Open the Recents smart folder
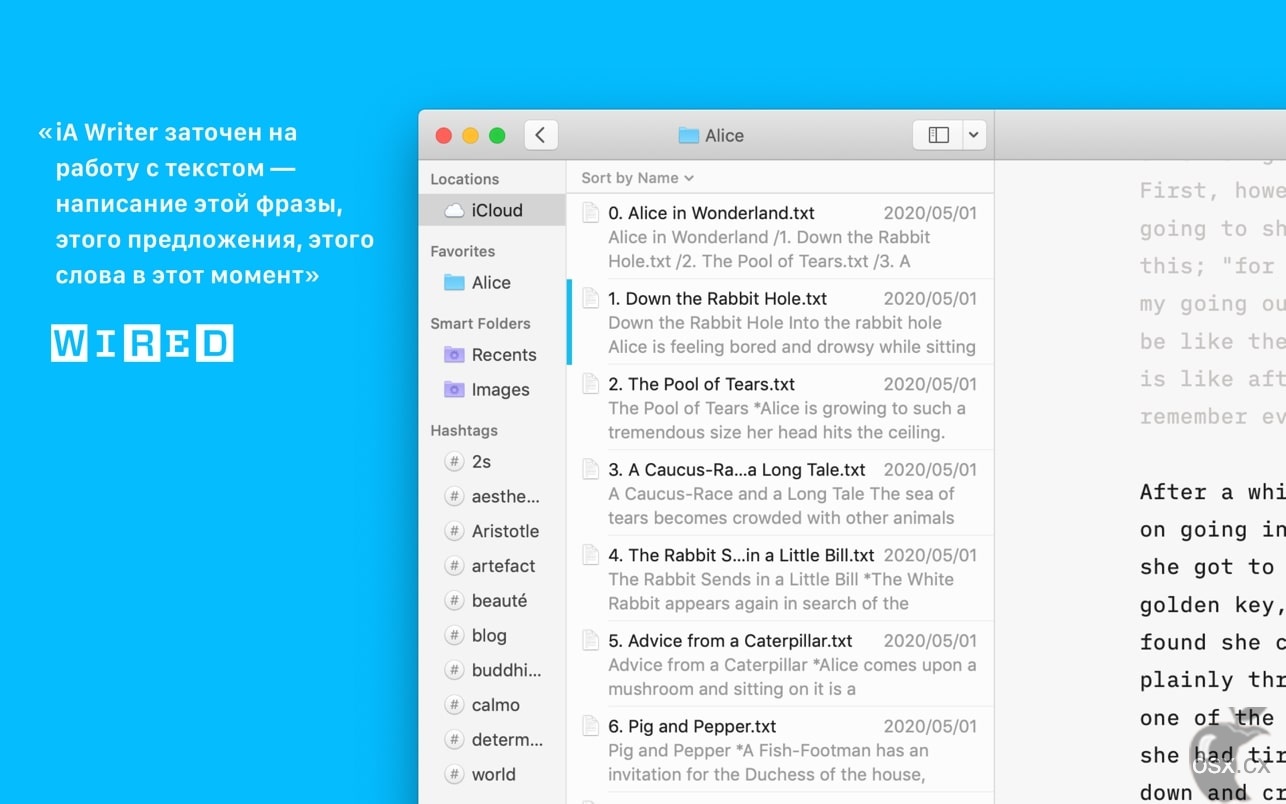The width and height of the screenshot is (1286, 804). (492, 355)
